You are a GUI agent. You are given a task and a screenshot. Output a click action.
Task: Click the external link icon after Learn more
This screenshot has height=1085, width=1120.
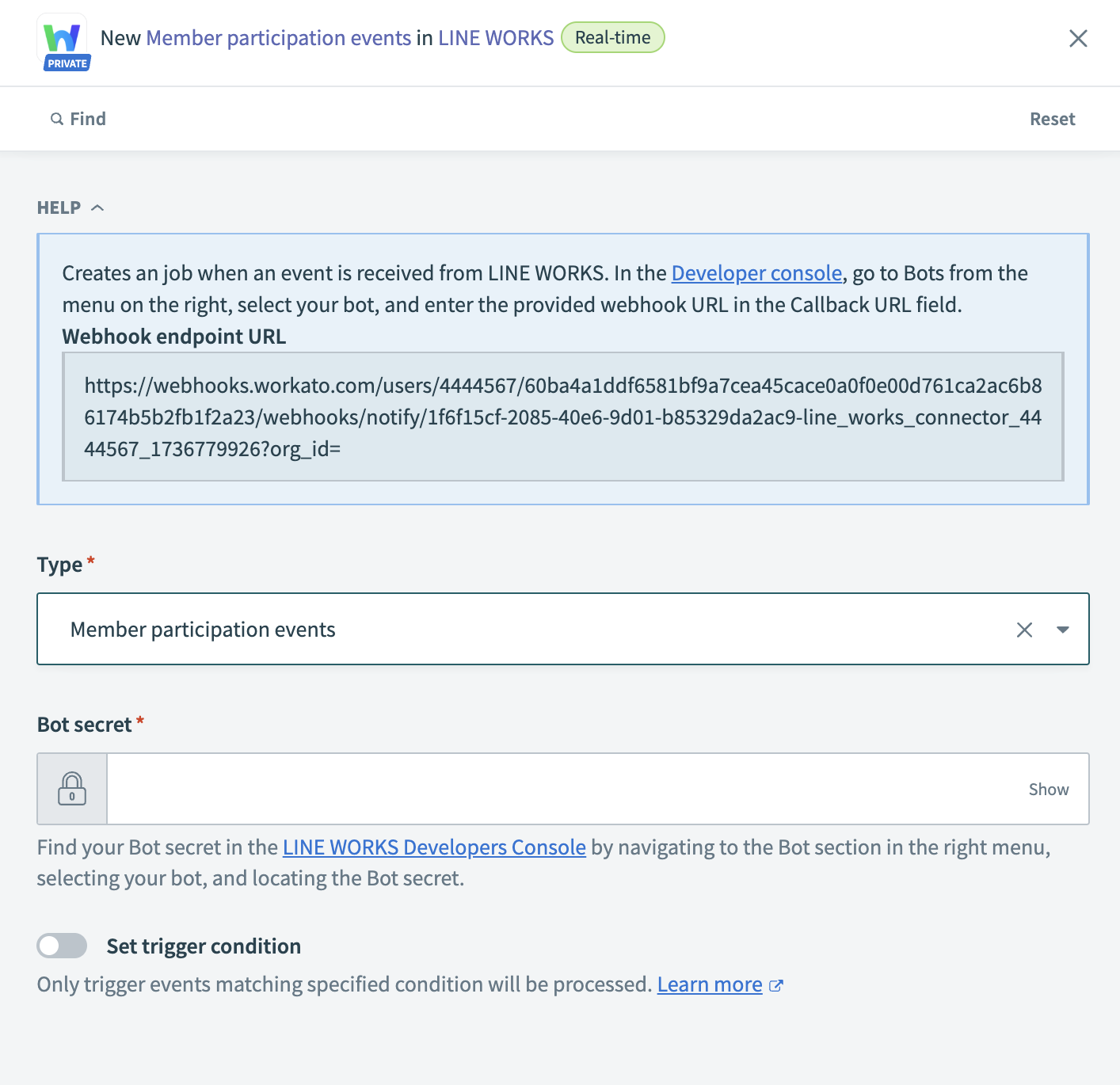point(776,985)
